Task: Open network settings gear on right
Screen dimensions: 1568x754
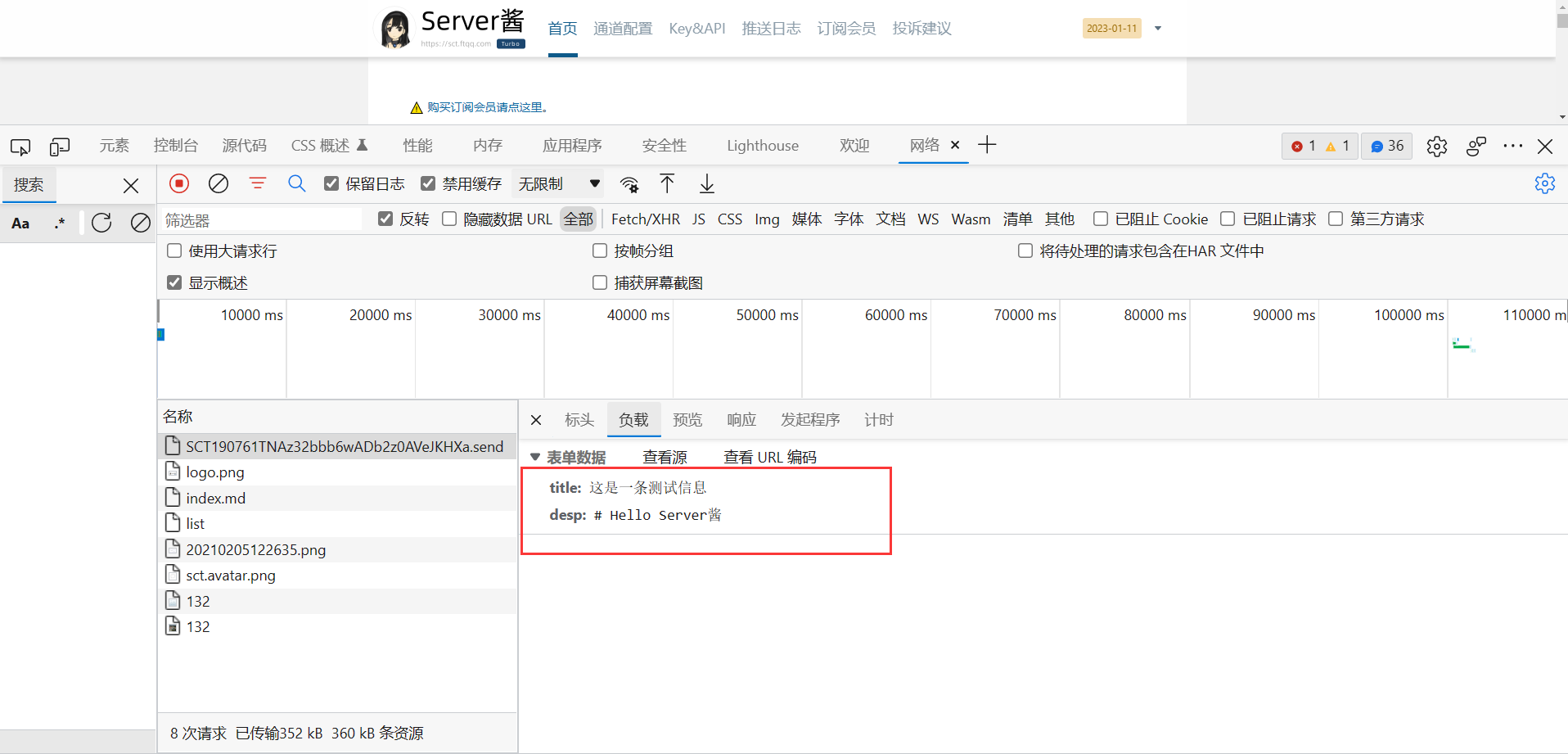Action: pos(1545,183)
